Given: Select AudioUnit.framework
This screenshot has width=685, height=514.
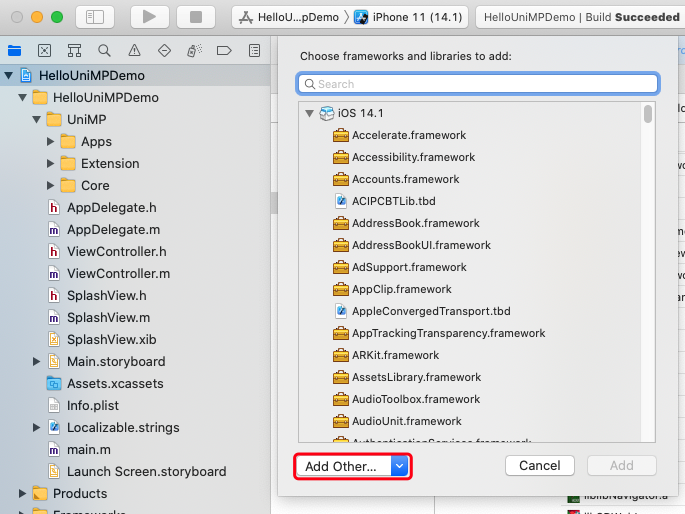Looking at the screenshot, I should point(397,421).
